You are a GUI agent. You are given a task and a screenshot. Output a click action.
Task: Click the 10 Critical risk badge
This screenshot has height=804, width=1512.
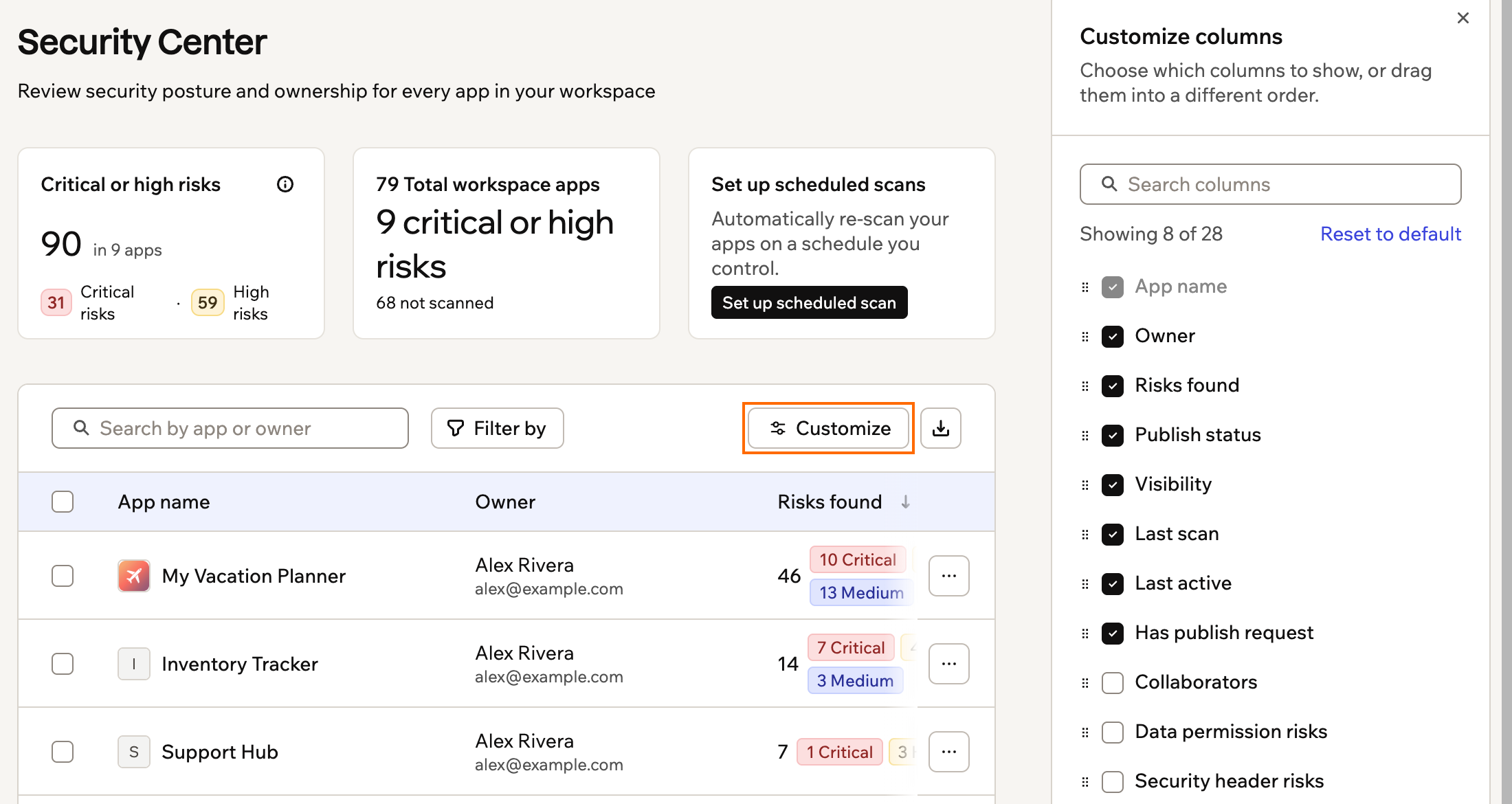[858, 559]
